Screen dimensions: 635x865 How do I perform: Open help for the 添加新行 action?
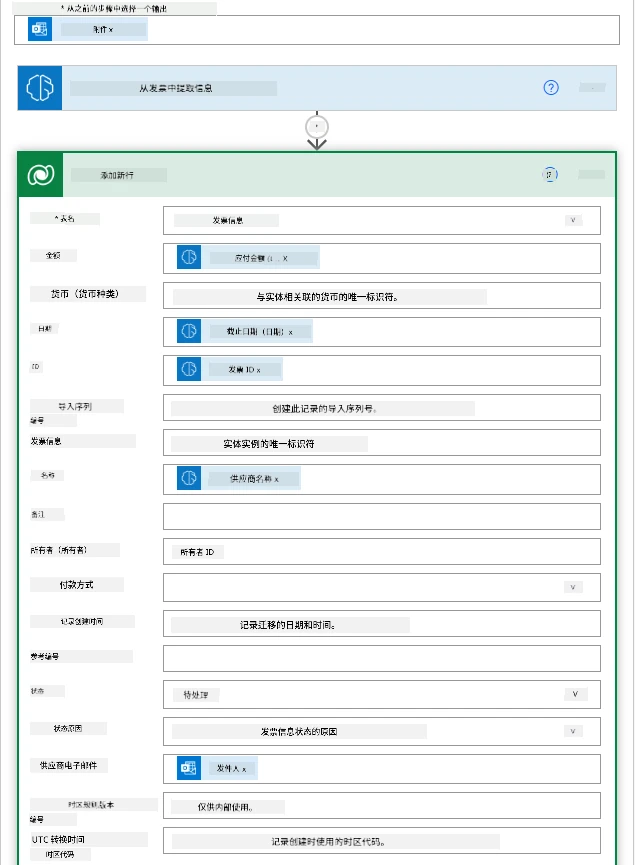pos(549,174)
